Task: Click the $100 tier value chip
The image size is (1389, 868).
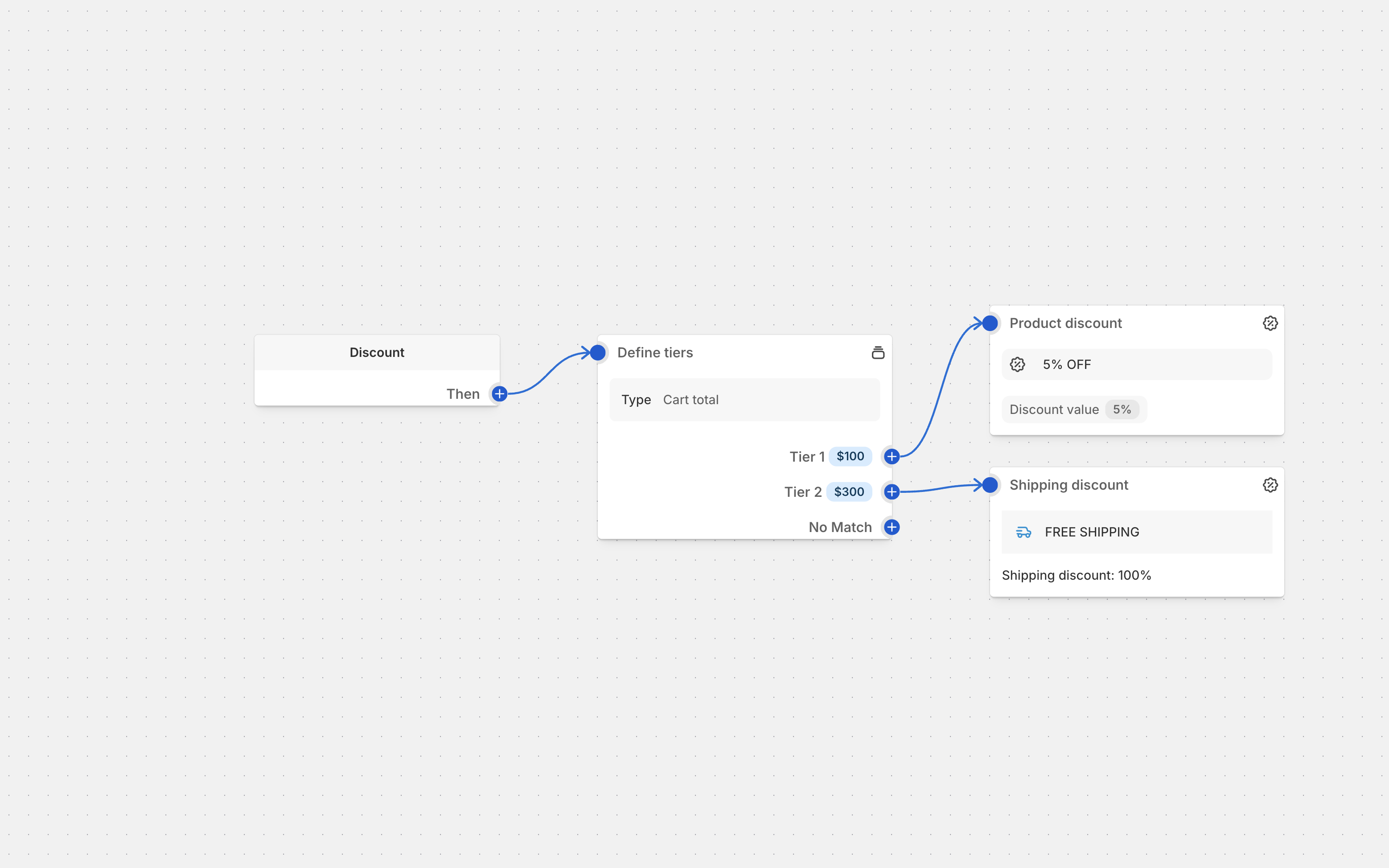Action: click(x=850, y=456)
